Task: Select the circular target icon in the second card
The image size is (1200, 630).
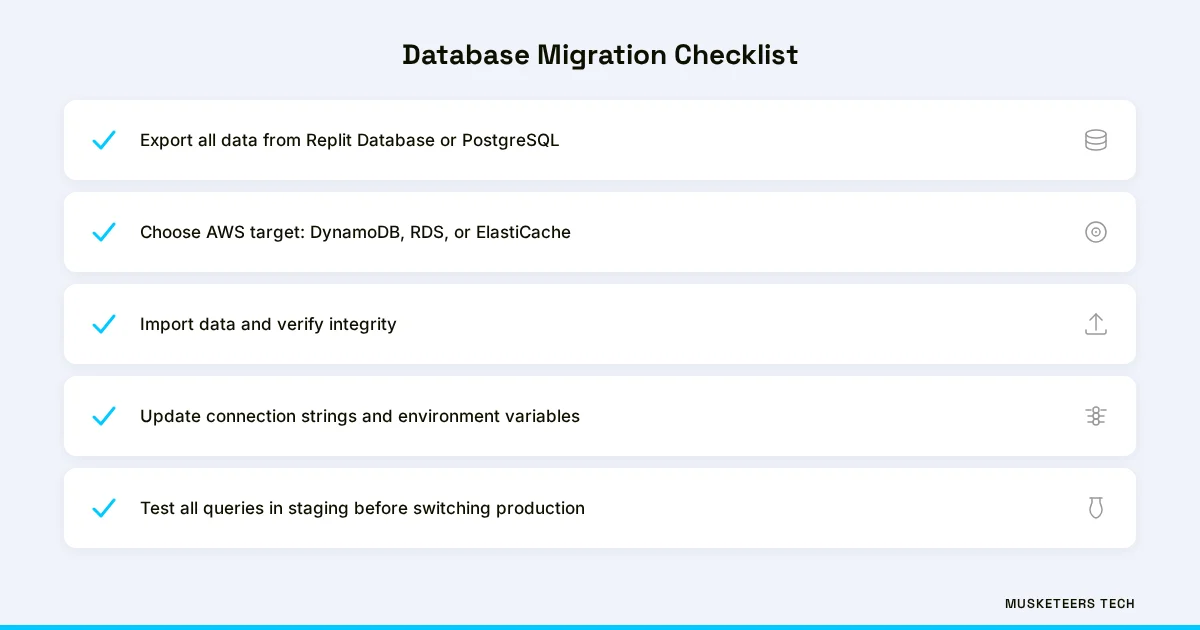Action: (1096, 232)
